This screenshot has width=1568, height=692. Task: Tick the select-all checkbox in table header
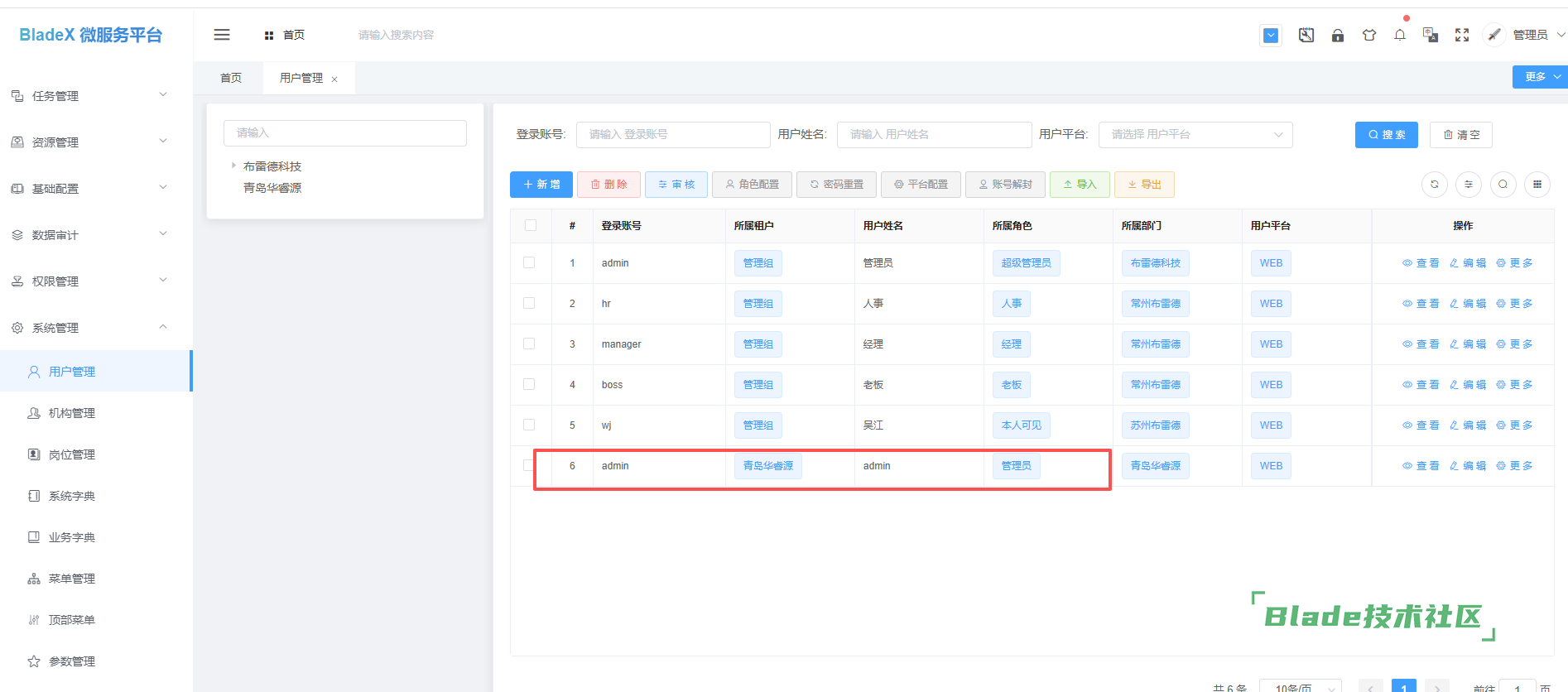531,225
